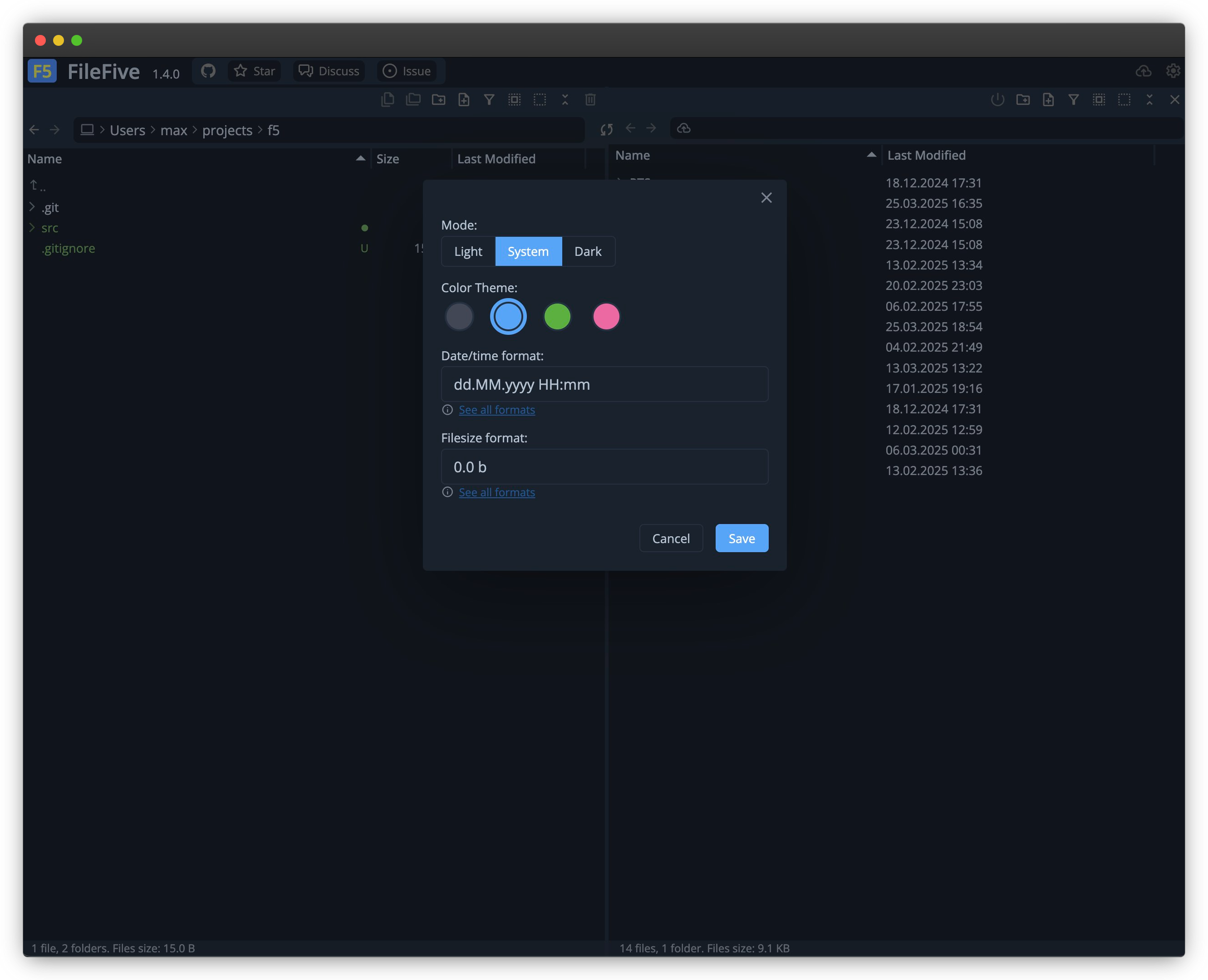The image size is (1208, 980).
Task: Click the computer root icon in left breadcrumb
Action: click(87, 130)
